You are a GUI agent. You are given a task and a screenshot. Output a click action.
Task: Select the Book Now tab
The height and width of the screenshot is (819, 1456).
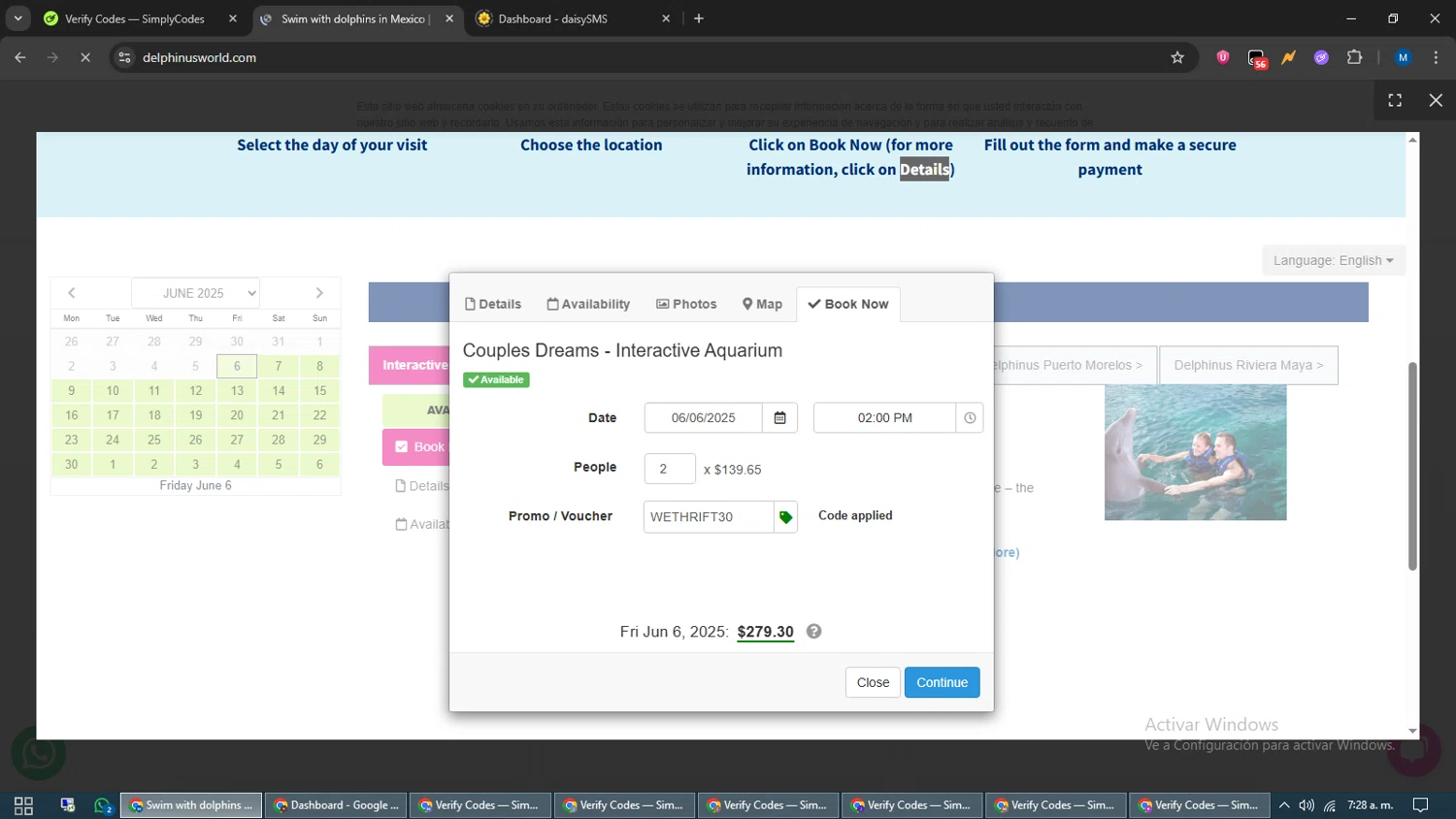click(x=848, y=304)
